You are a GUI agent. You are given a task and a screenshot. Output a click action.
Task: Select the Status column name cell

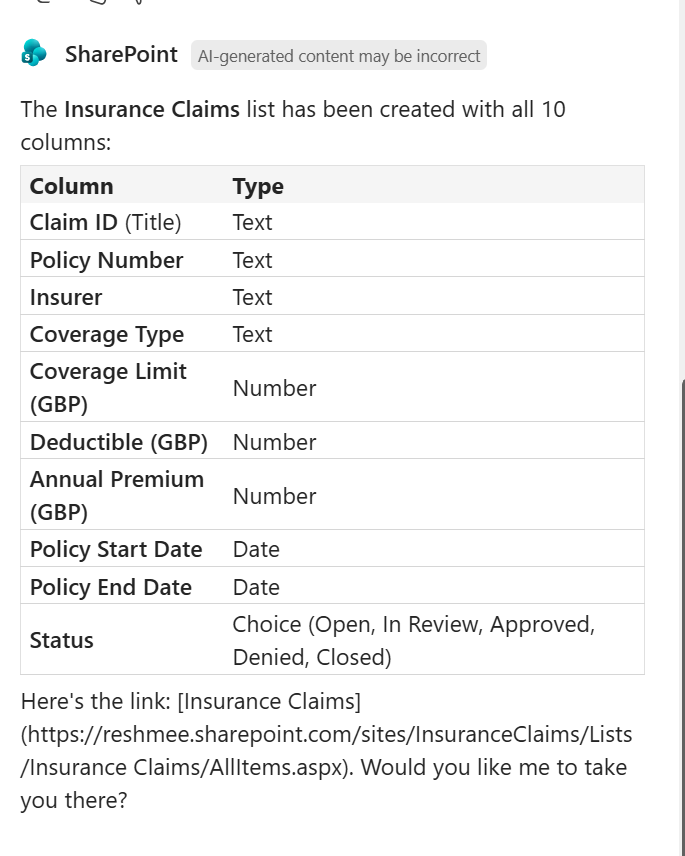[x=62, y=640]
